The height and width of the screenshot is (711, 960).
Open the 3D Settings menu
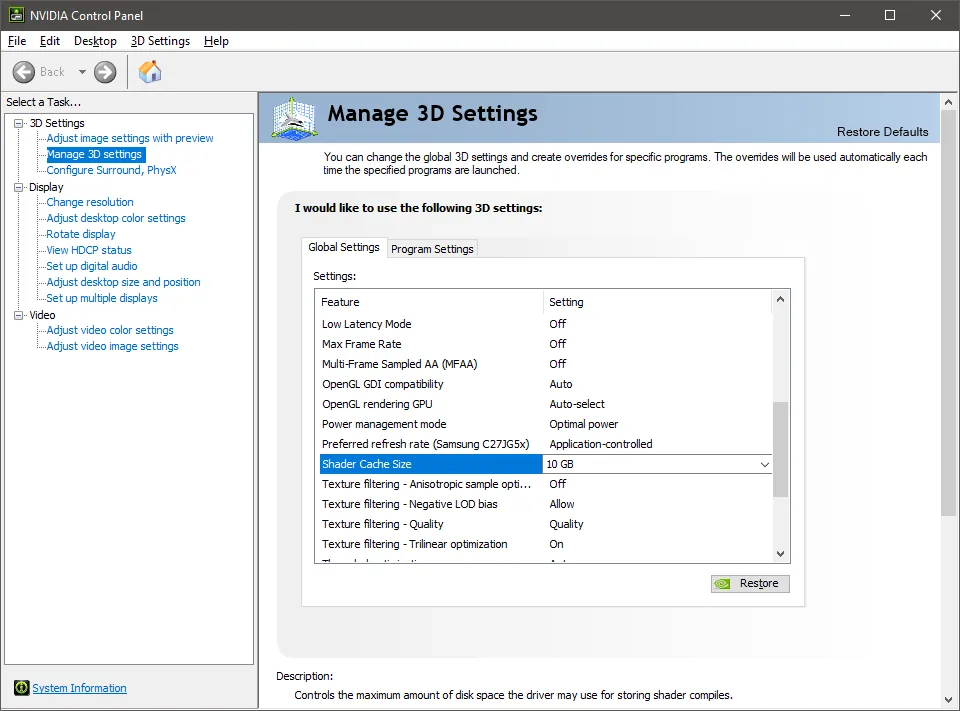point(160,41)
